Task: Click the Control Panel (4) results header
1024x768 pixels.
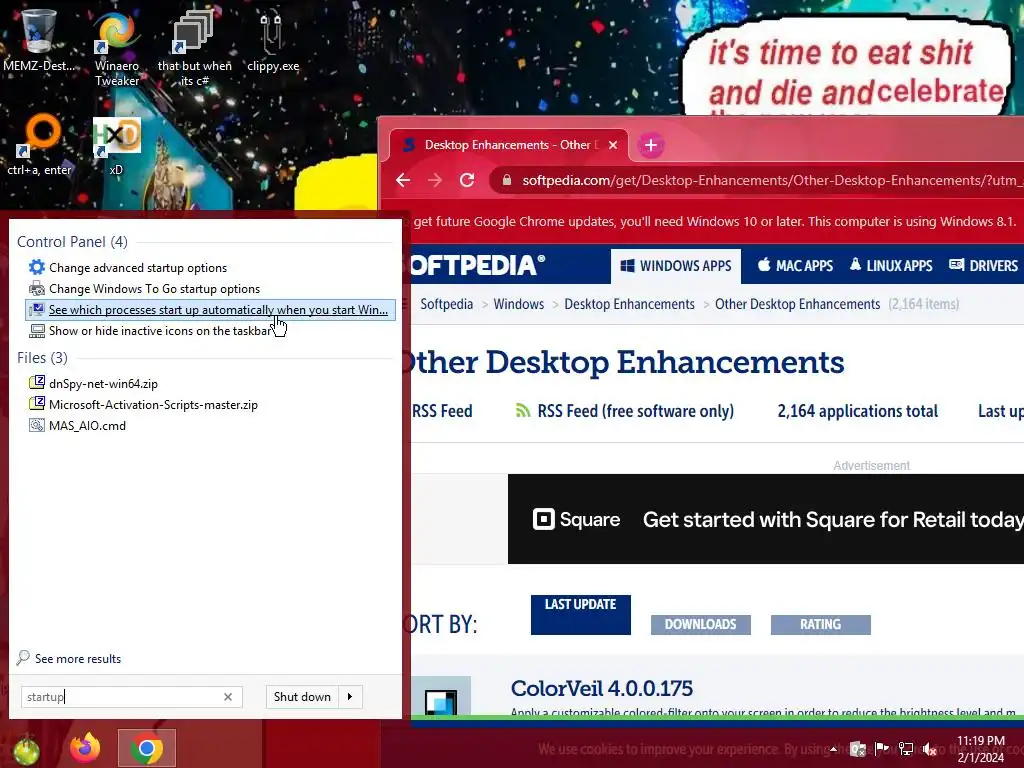Action: (x=72, y=242)
